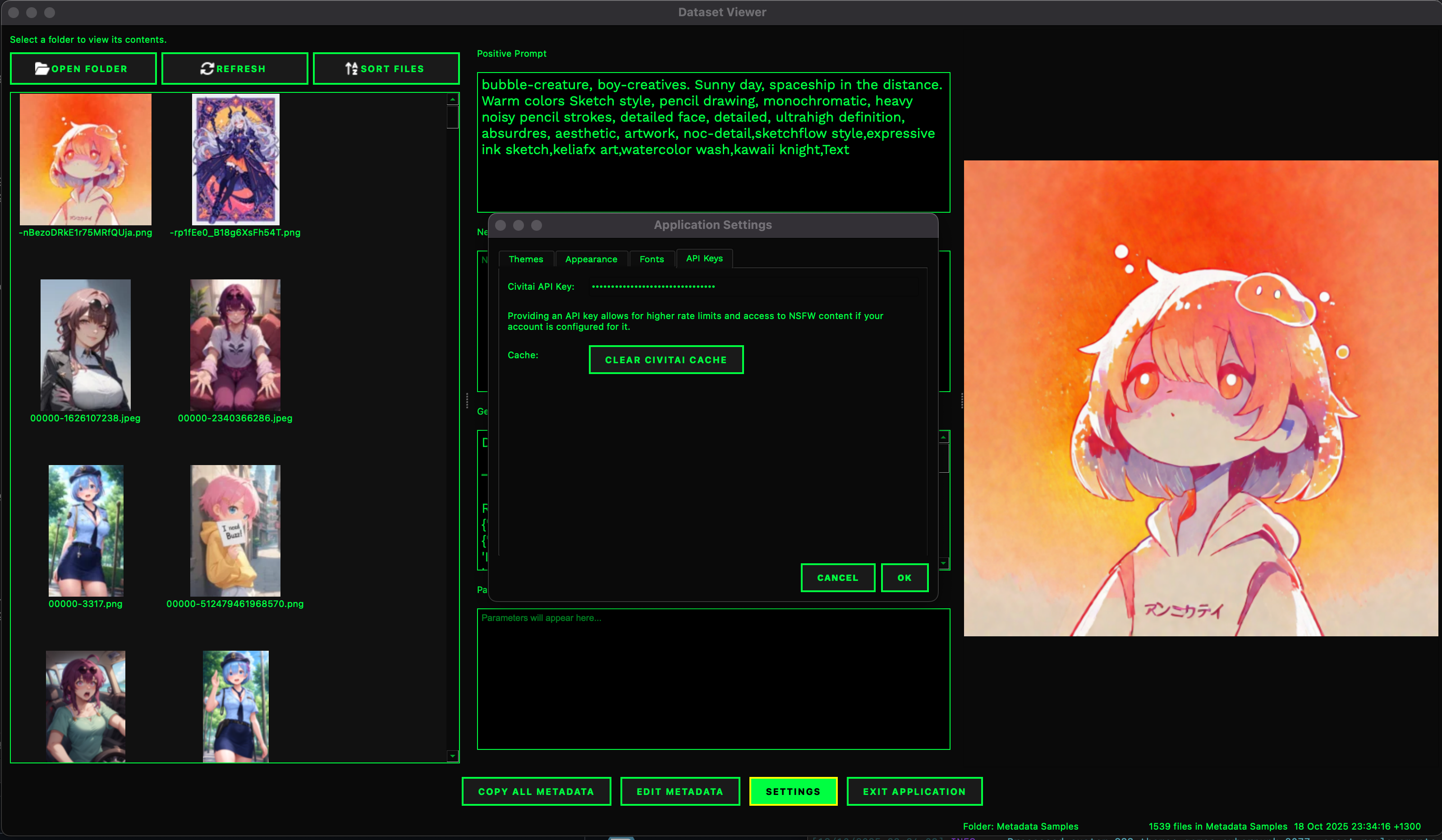
Task: Open the Appearance tab
Action: (591, 259)
